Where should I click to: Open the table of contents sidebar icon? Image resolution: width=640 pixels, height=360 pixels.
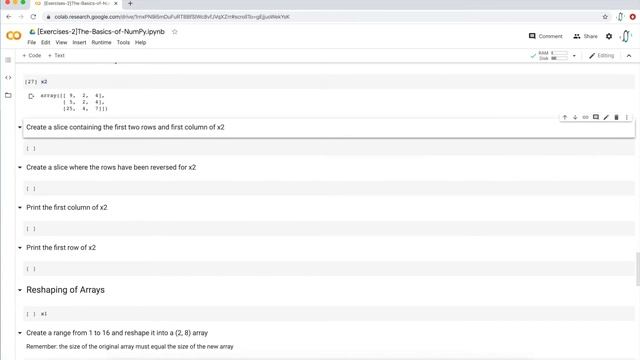click(8, 60)
